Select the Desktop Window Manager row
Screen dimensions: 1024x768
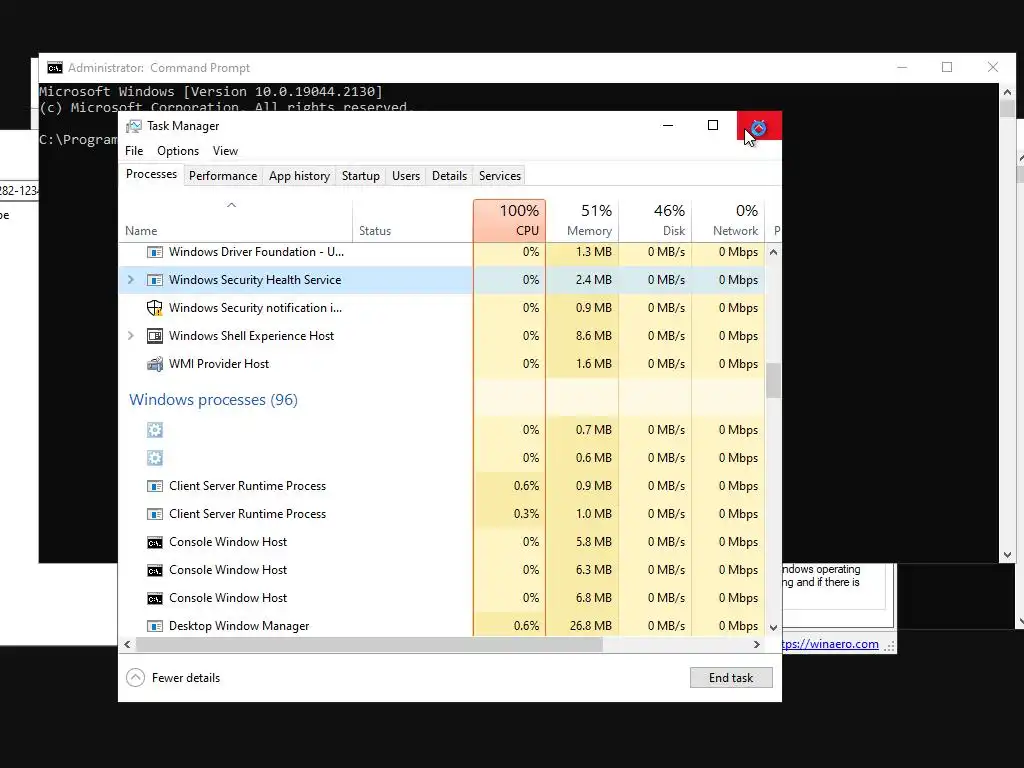(x=442, y=626)
